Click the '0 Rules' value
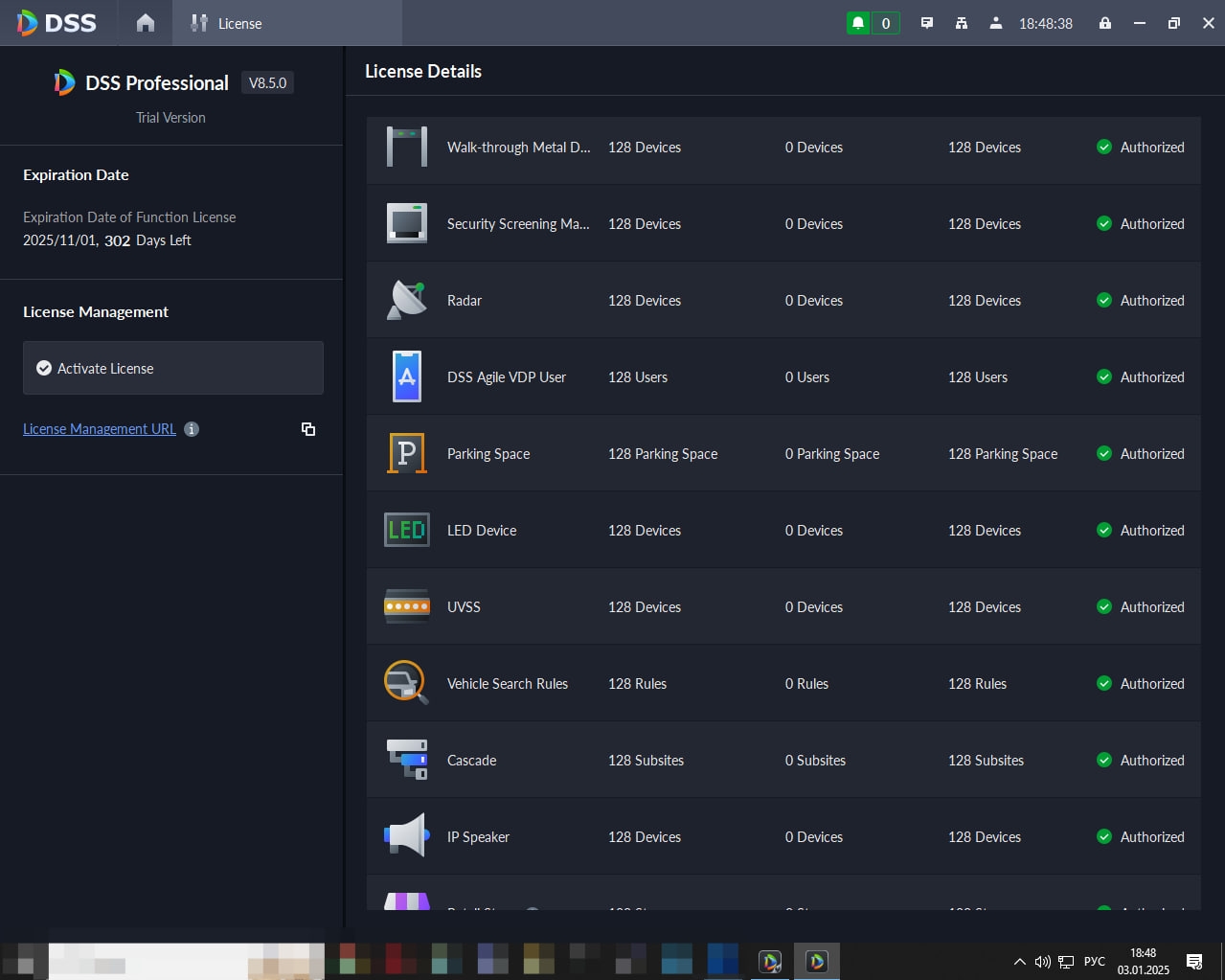Image resolution: width=1225 pixels, height=980 pixels. click(x=806, y=684)
